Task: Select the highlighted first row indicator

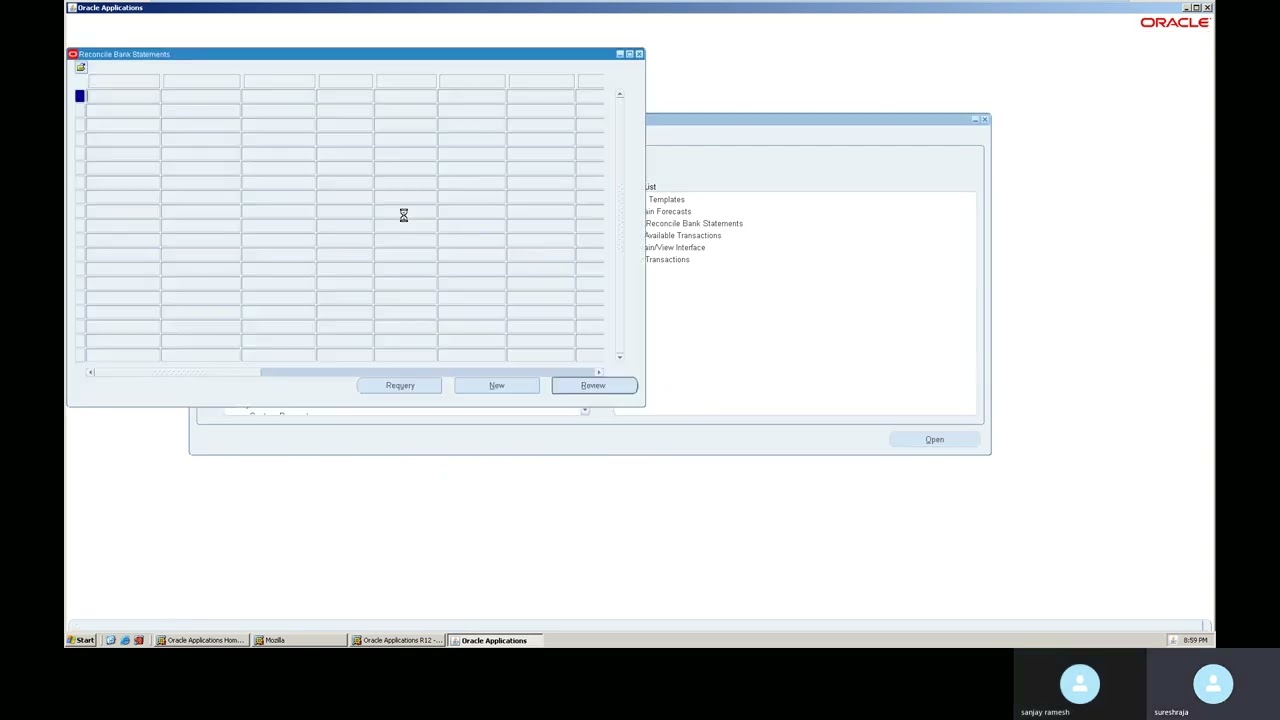Action: point(80,96)
